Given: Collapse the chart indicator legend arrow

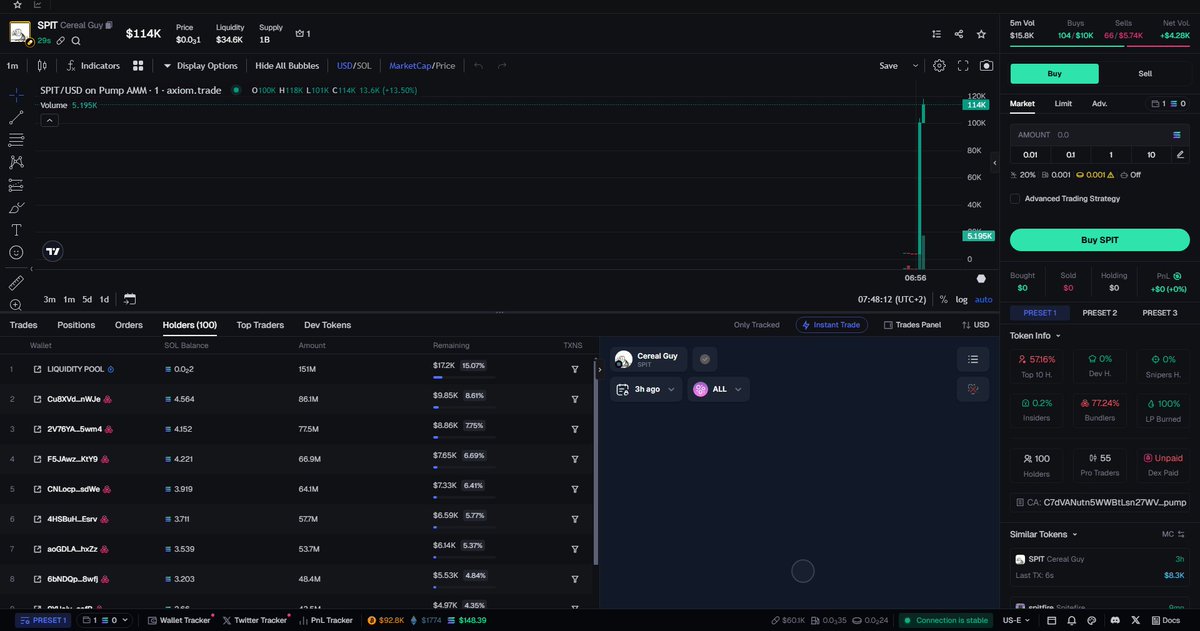Looking at the screenshot, I should tap(49, 120).
